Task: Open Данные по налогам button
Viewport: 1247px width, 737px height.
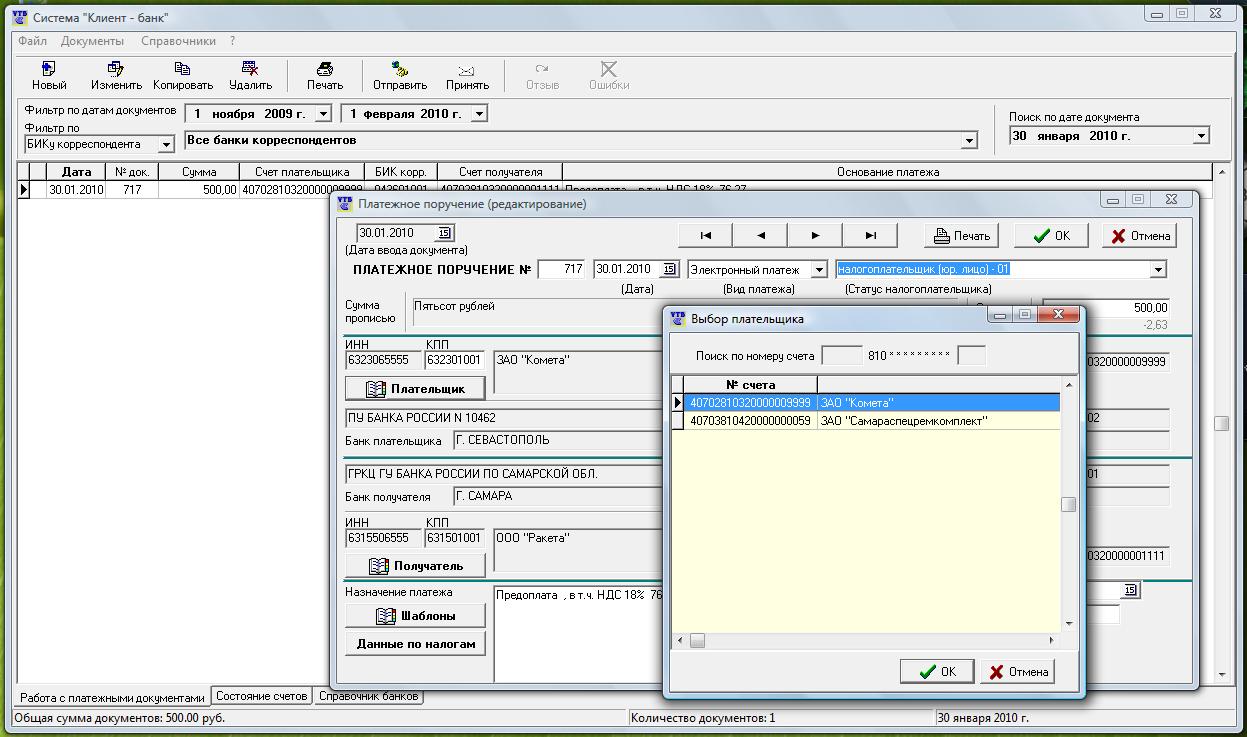Action: coord(415,644)
